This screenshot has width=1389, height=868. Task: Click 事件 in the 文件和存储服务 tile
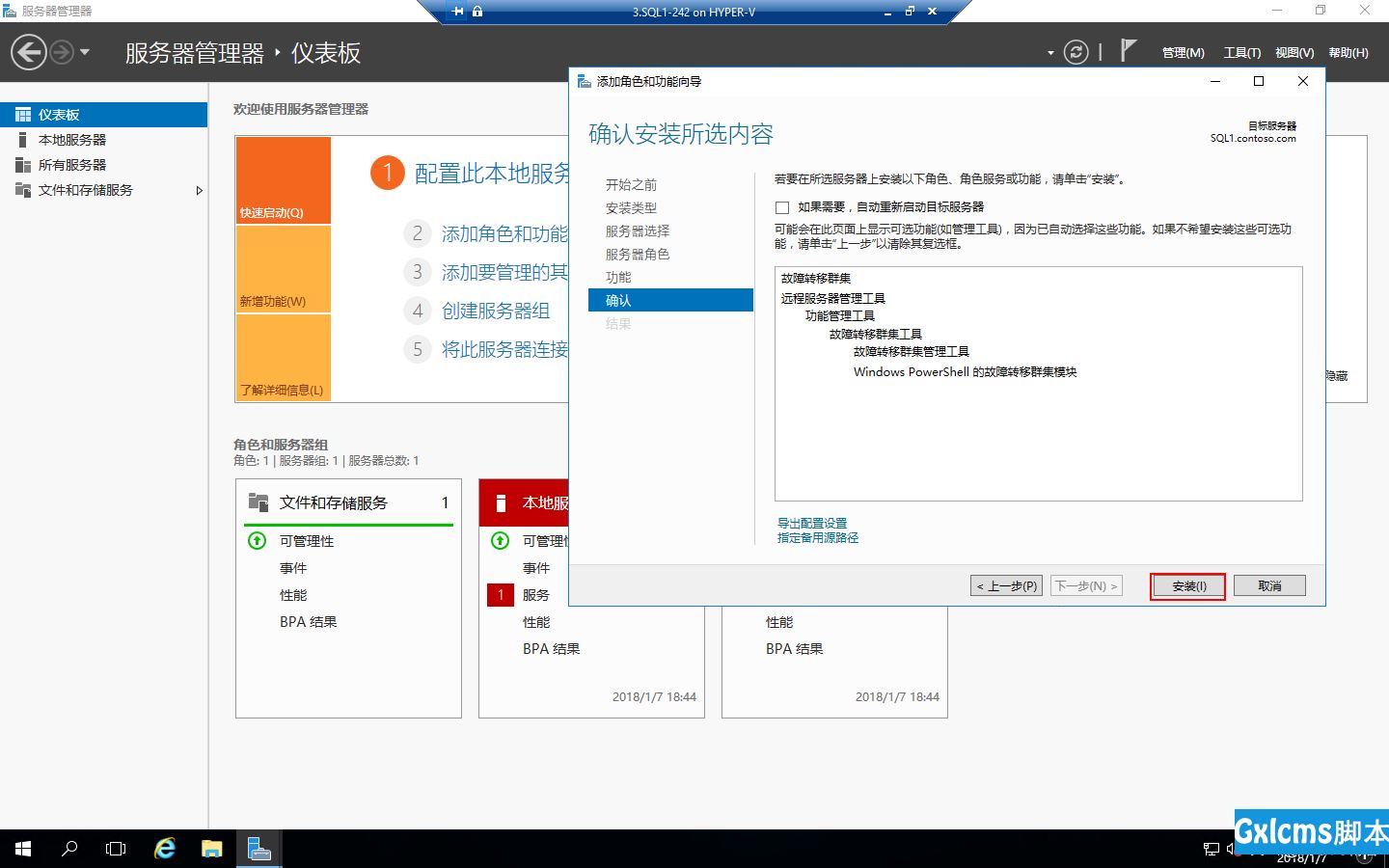[x=293, y=568]
